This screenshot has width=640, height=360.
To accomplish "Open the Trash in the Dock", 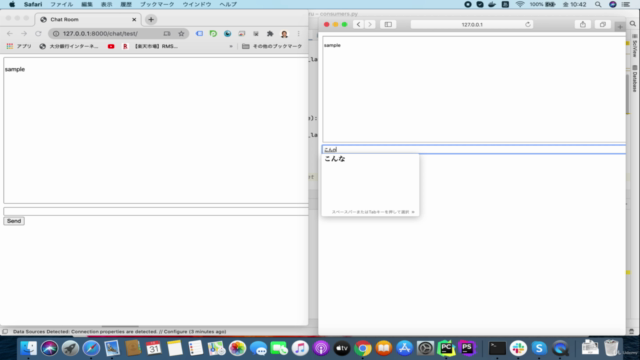I will [x=611, y=348].
